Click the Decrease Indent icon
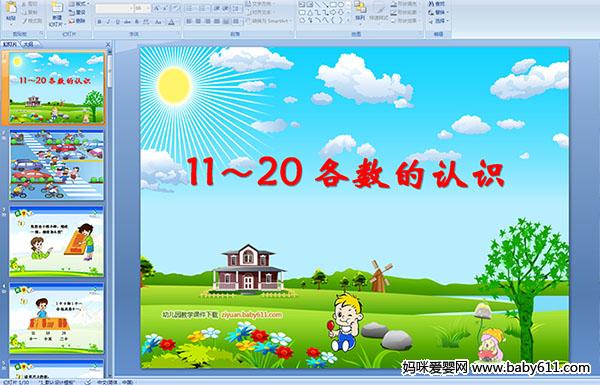This screenshot has height=385, width=600. point(217,8)
